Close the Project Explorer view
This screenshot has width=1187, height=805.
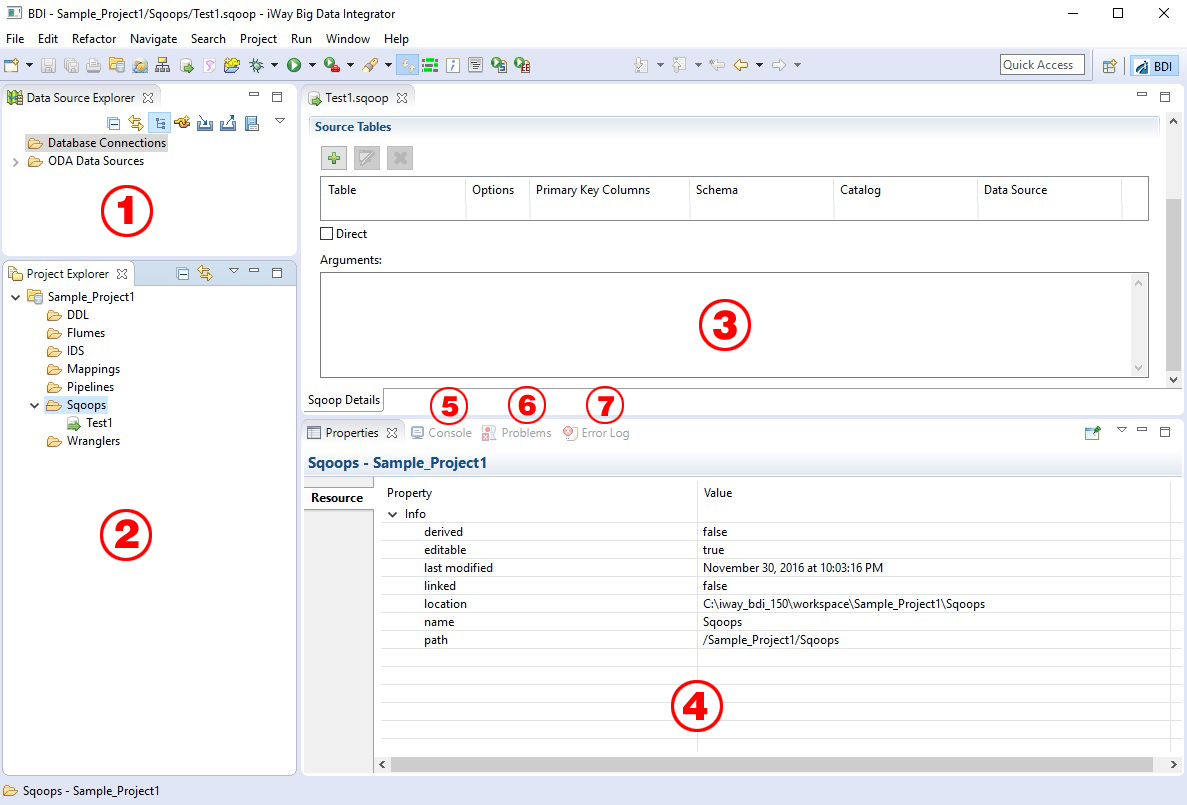[x=122, y=273]
